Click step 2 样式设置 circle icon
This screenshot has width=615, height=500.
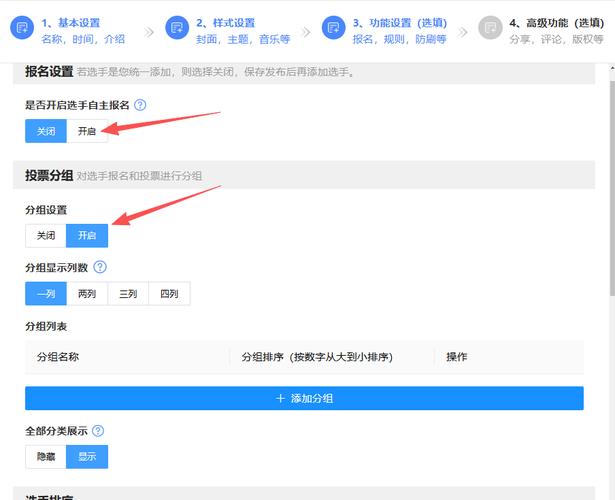point(177,27)
